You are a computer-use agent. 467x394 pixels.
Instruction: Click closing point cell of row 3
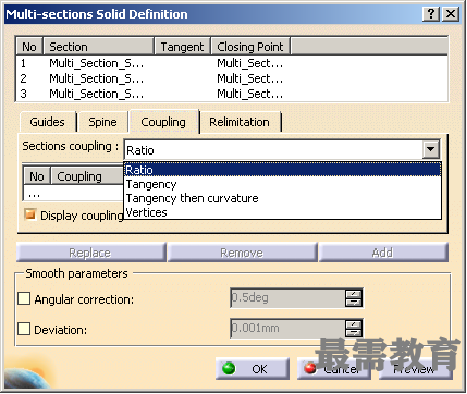point(250,94)
